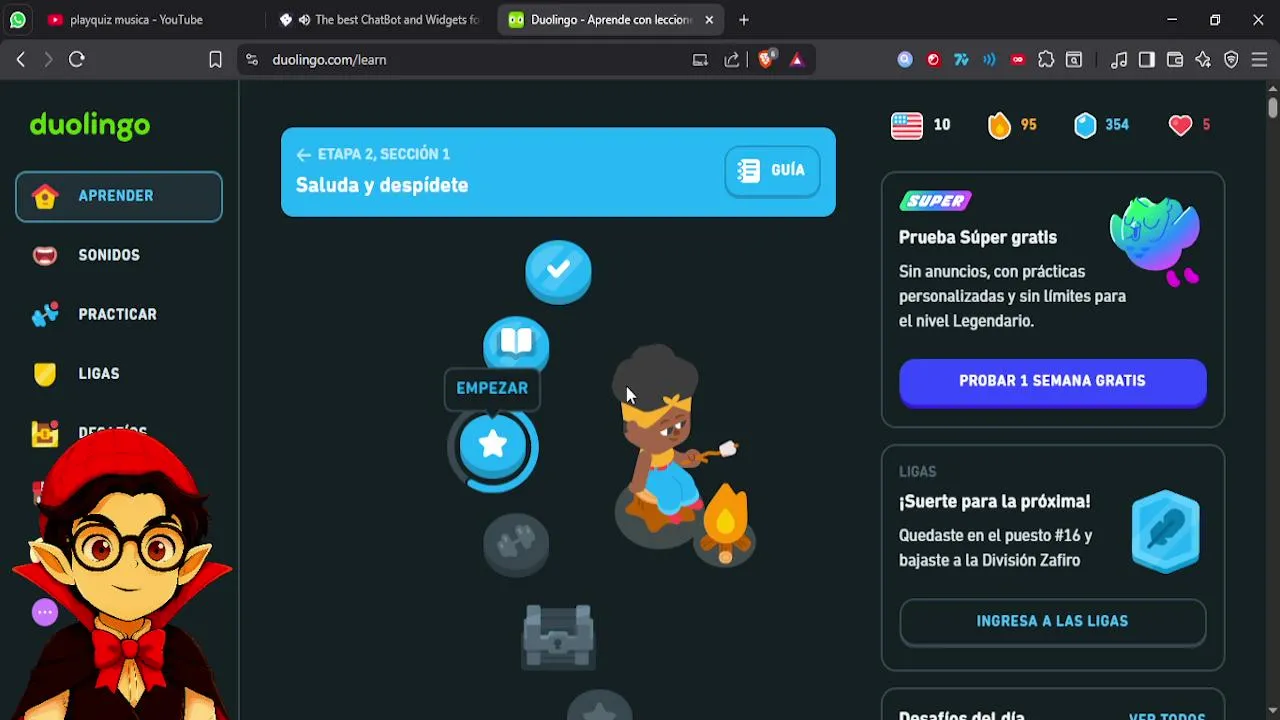Click the completed checkmark lesson node
The height and width of the screenshot is (720, 1280).
[558, 271]
